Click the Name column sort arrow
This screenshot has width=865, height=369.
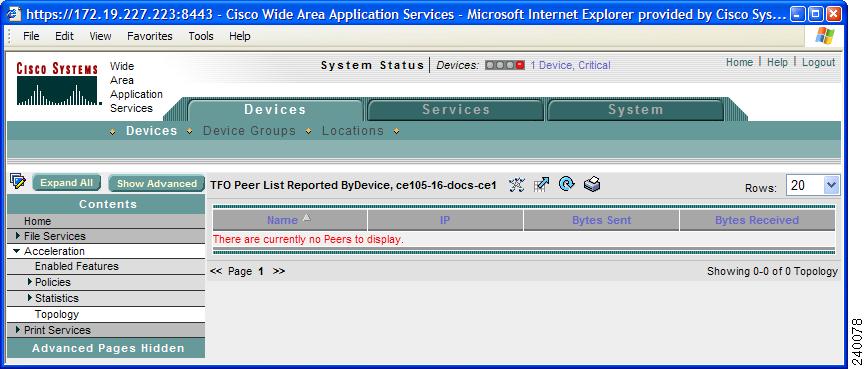tap(307, 218)
